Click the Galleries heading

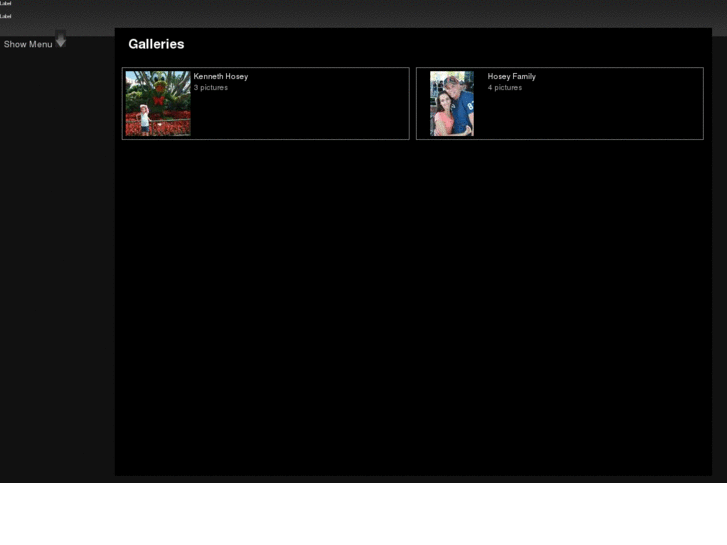[156, 44]
